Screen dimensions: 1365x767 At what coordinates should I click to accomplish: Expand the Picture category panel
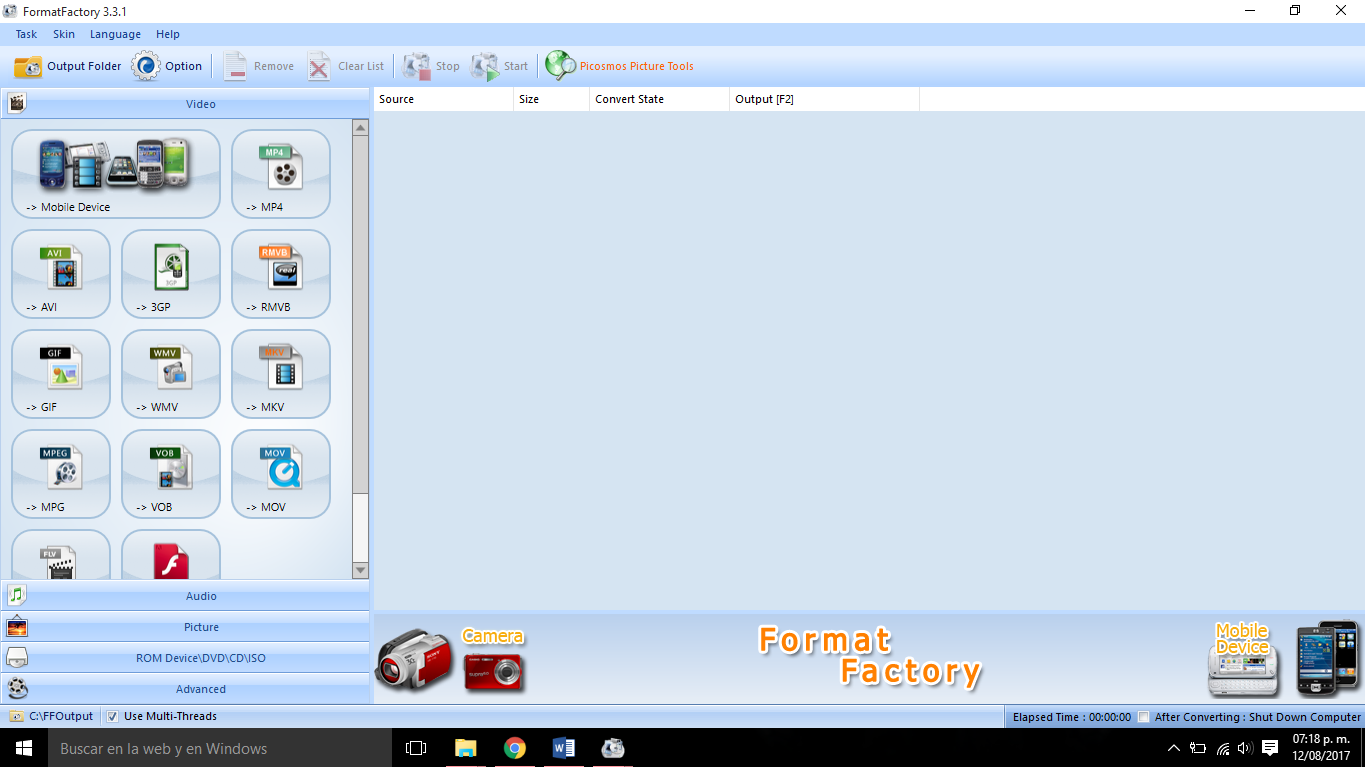(185, 627)
